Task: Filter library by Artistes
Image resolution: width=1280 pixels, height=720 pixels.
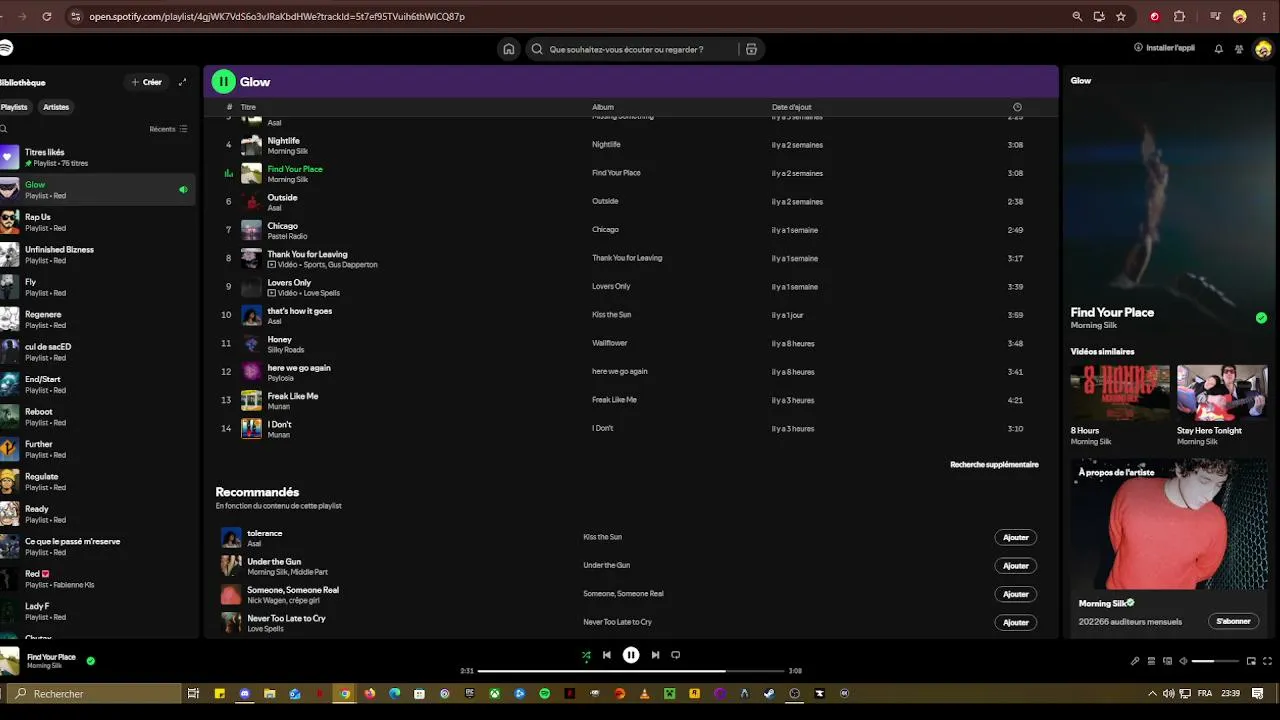Action: (56, 107)
